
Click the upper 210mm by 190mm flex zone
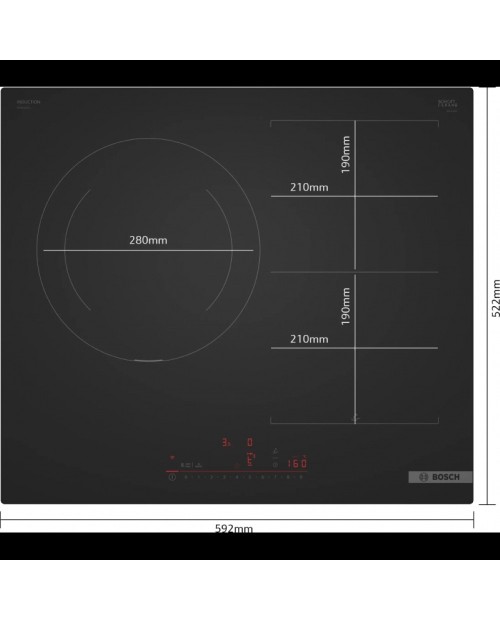coord(355,196)
